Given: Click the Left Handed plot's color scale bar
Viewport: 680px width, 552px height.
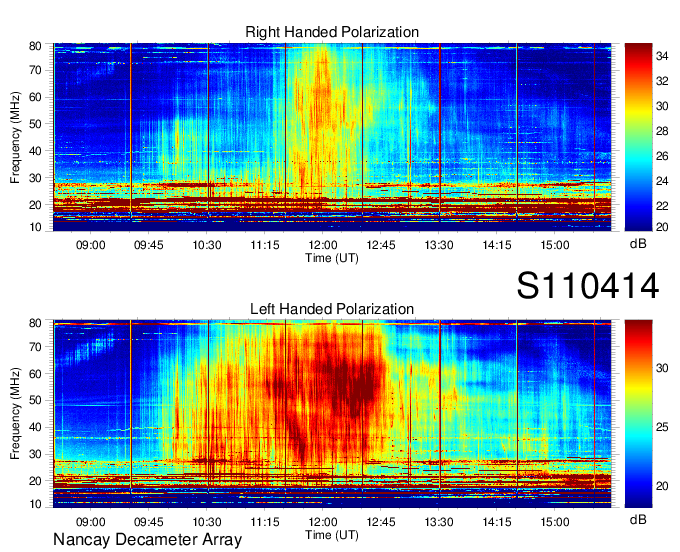Looking at the screenshot, I should coord(638,414).
